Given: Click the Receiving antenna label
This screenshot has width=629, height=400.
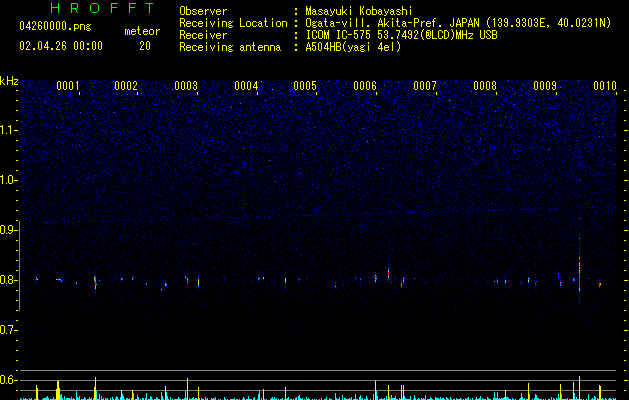Looking at the screenshot, I should point(230,47).
